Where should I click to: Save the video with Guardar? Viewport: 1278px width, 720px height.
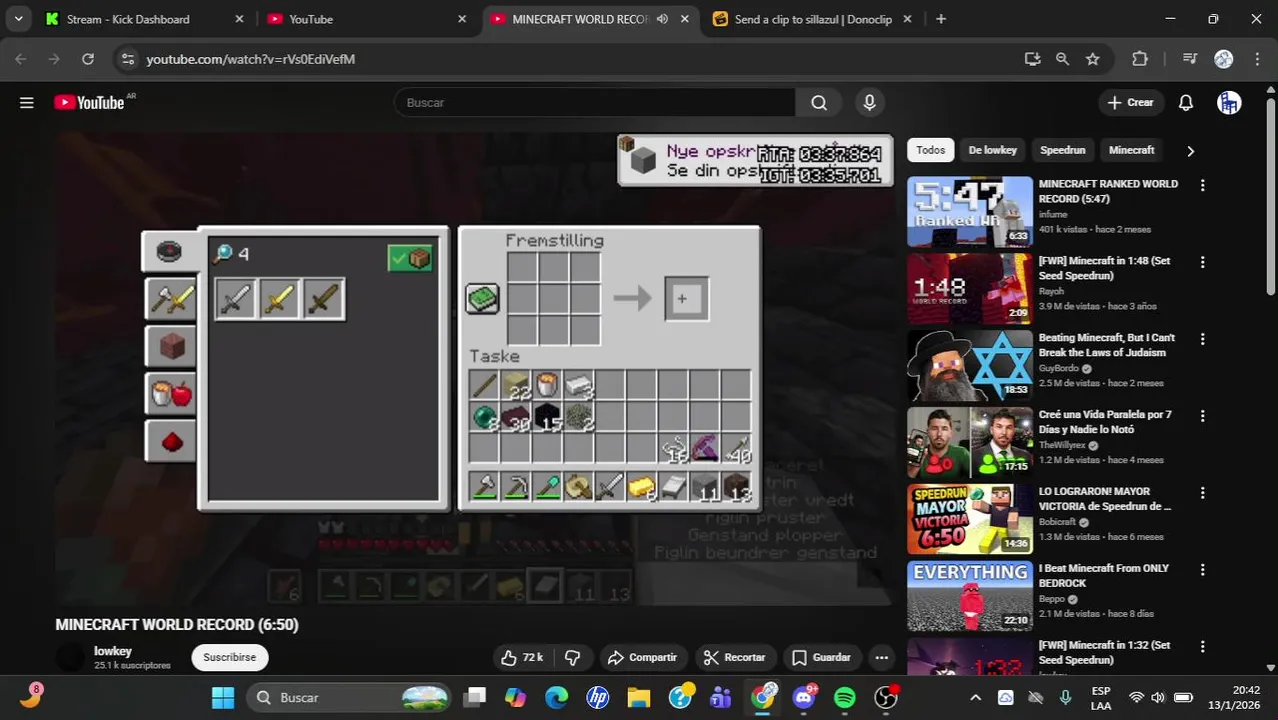click(821, 657)
